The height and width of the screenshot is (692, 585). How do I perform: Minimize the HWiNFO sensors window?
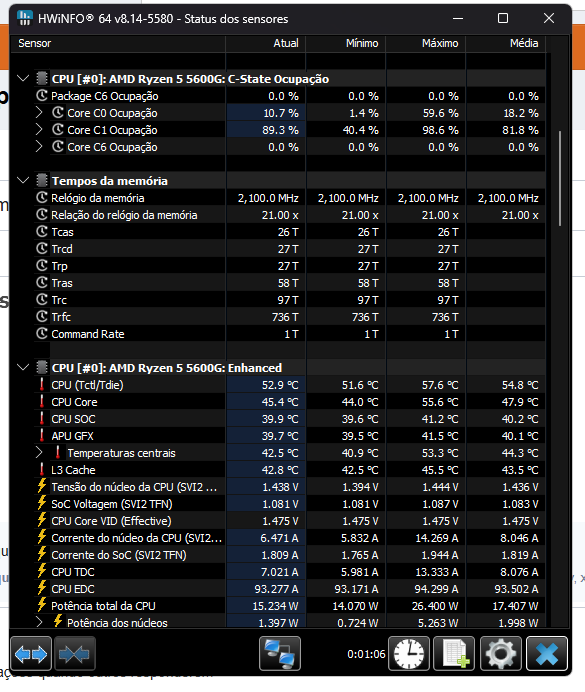tap(458, 19)
